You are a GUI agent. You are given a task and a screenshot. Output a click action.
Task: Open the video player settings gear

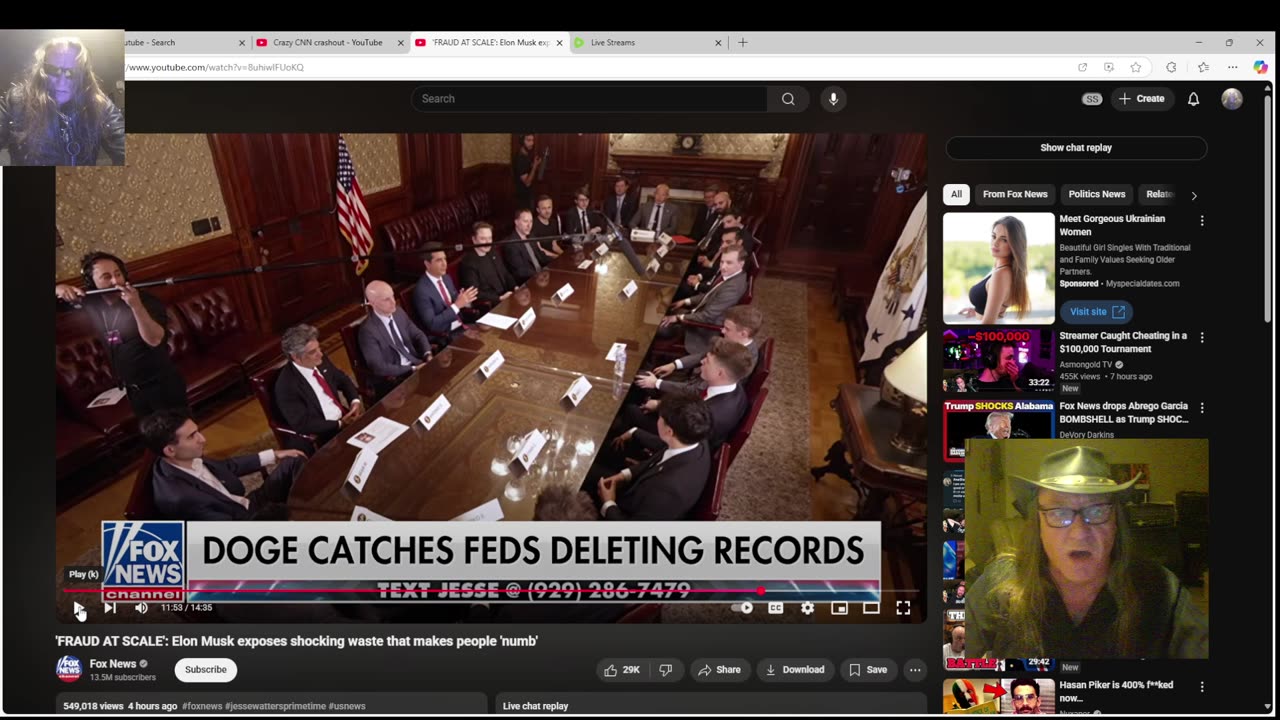pyautogui.click(x=807, y=607)
